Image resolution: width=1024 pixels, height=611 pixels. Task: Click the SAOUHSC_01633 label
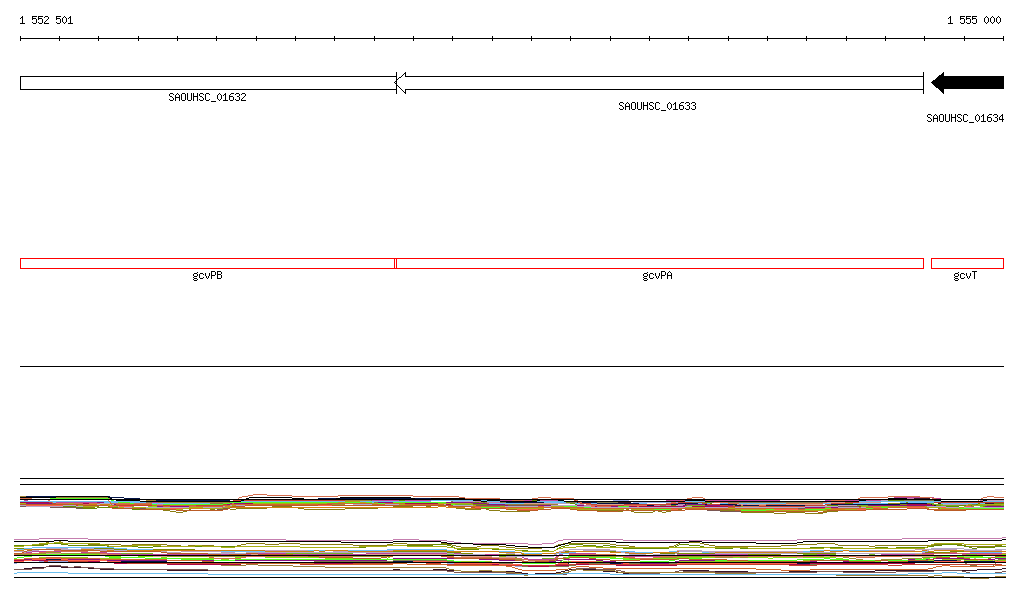[658, 106]
